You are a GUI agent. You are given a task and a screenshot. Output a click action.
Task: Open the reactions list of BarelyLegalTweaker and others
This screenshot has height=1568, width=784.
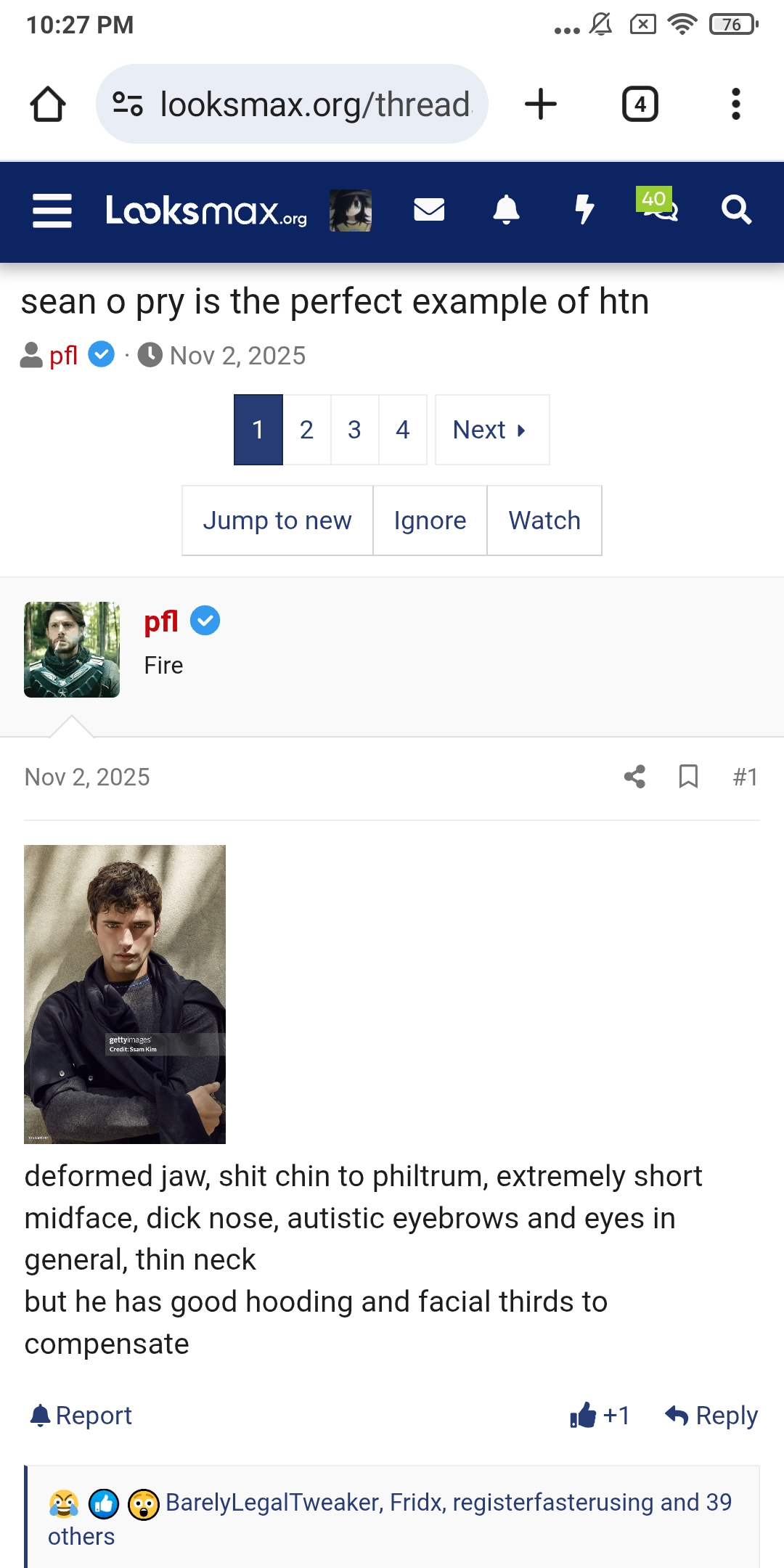click(x=390, y=1519)
